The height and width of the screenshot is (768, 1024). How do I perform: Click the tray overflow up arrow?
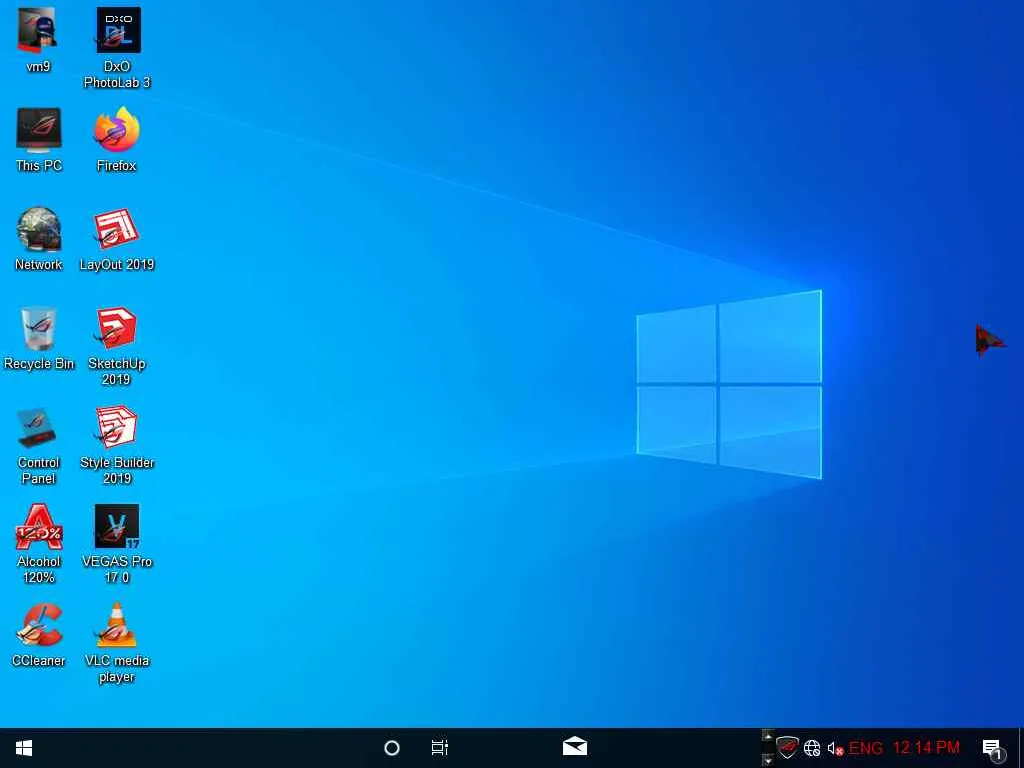[768, 737]
